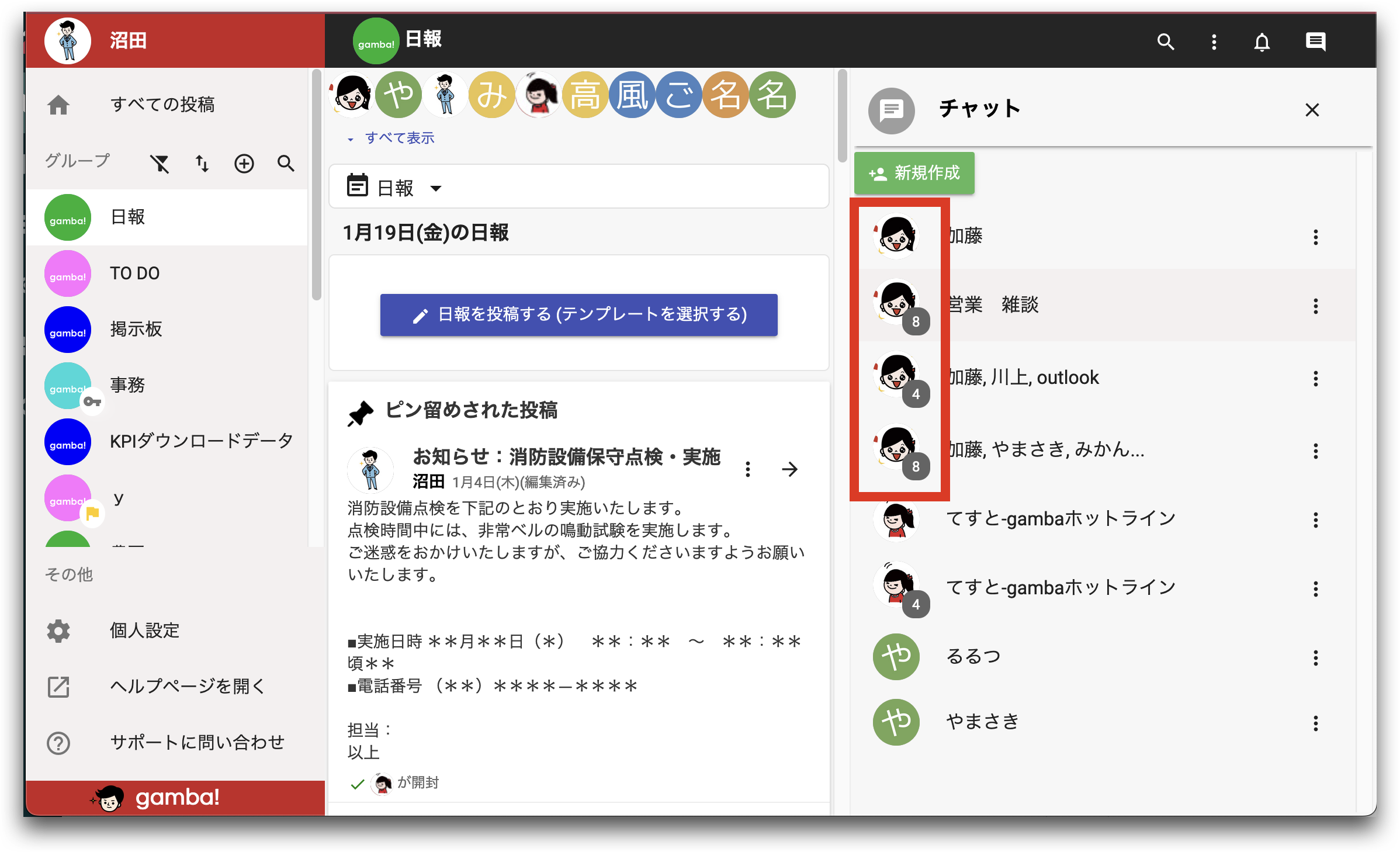
Task: Open the notifications bell icon
Action: pos(1262,41)
